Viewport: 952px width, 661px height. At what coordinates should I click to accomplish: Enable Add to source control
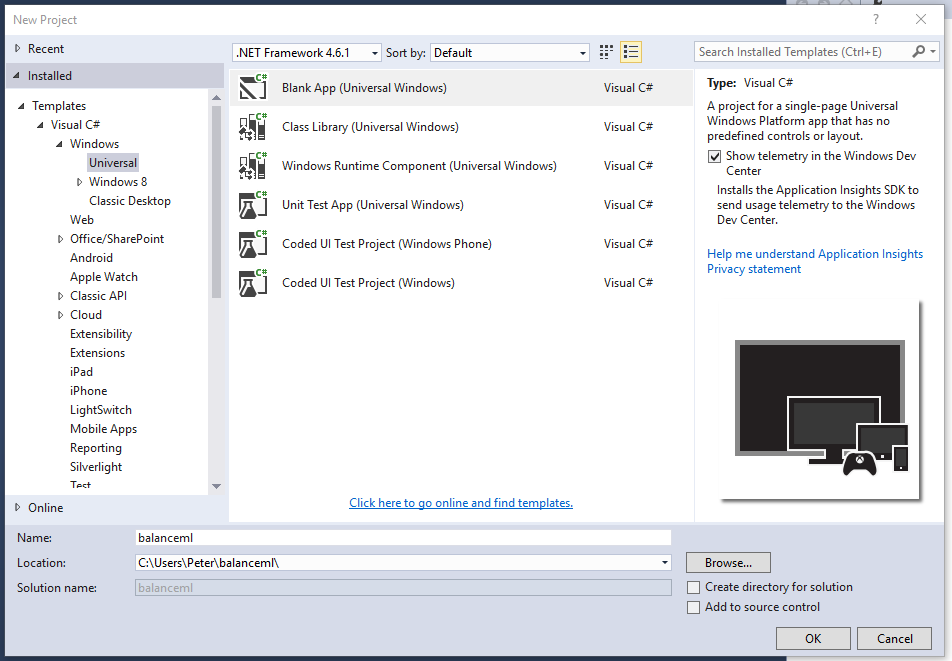(x=693, y=608)
